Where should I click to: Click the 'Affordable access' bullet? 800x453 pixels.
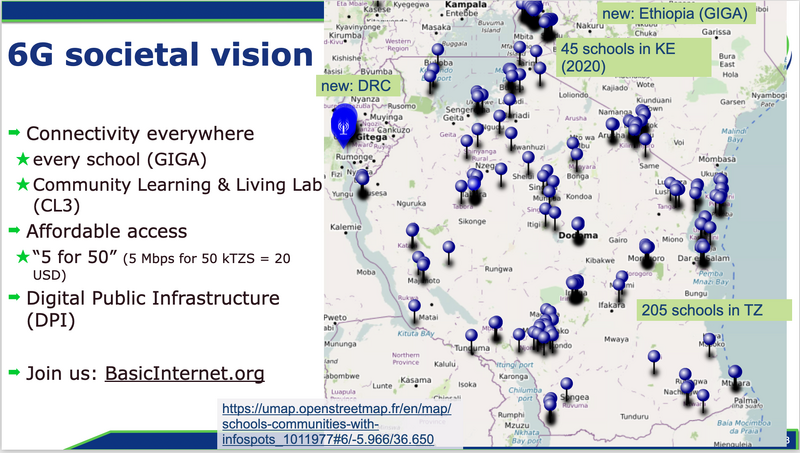tap(107, 232)
